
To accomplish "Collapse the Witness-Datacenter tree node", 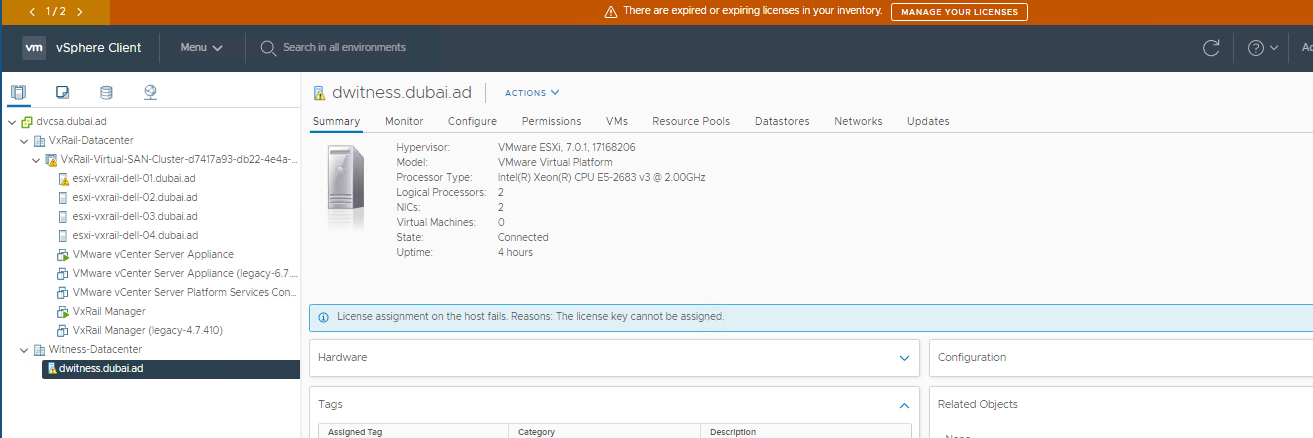I will (x=24, y=350).
